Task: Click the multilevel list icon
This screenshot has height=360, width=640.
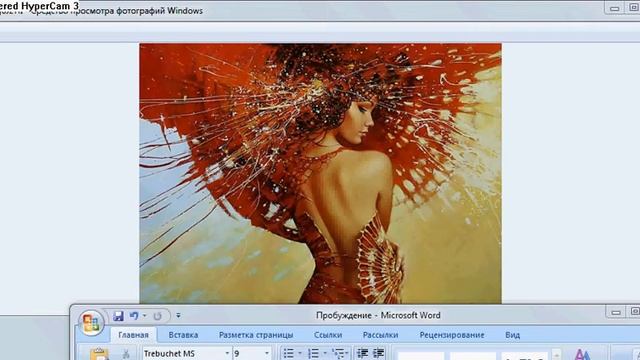Action: (338, 353)
